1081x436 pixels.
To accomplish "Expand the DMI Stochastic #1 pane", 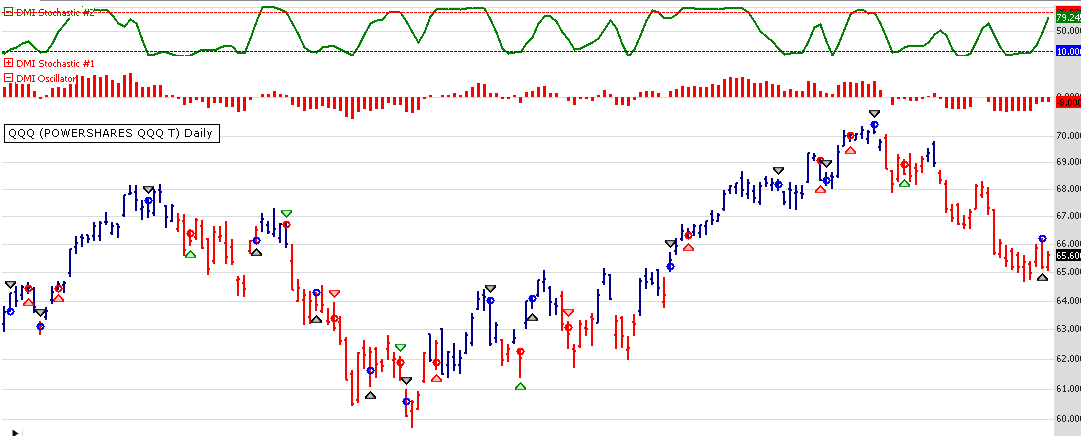I will [9, 64].
